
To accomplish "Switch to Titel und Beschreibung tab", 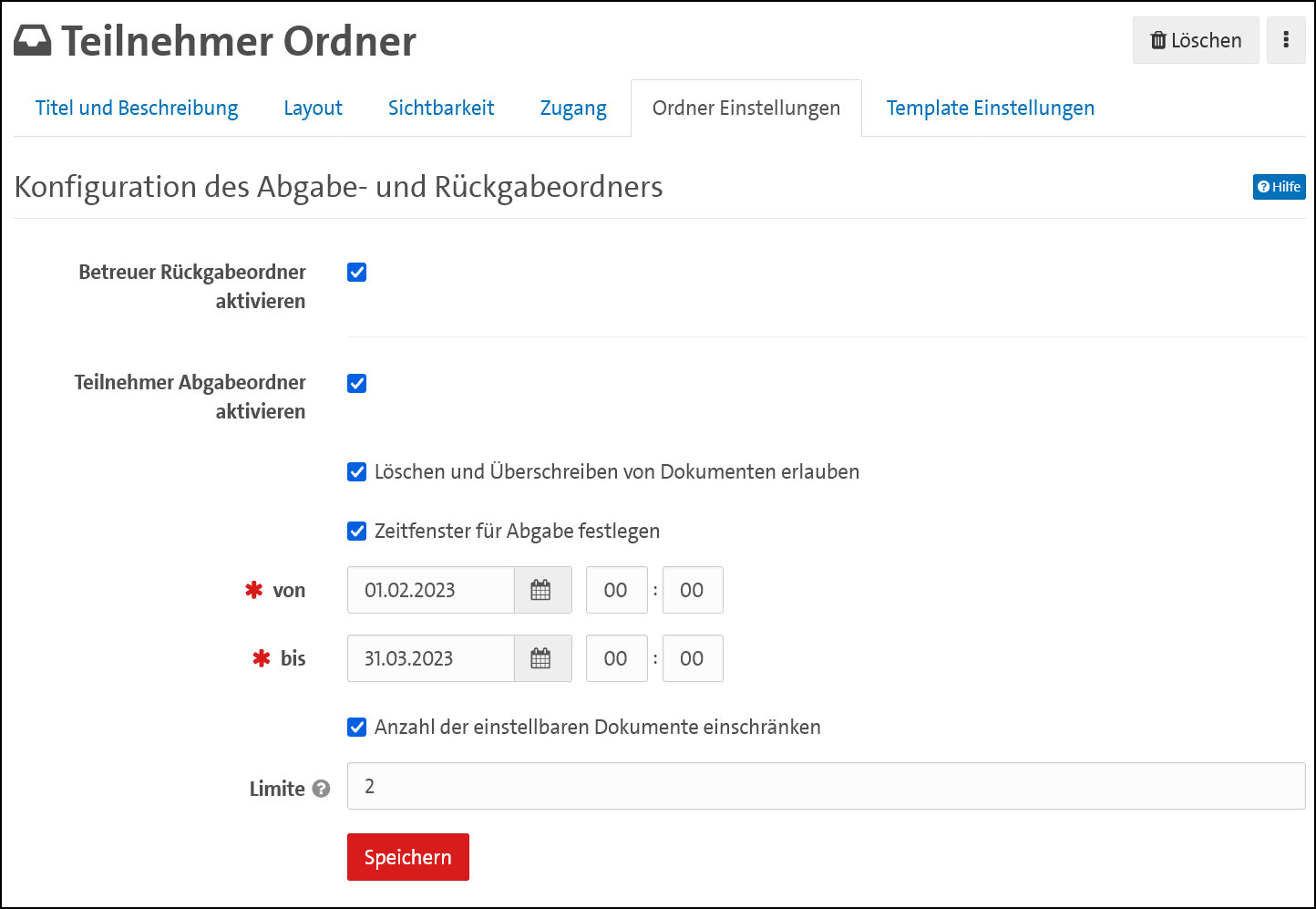I will (x=137, y=108).
